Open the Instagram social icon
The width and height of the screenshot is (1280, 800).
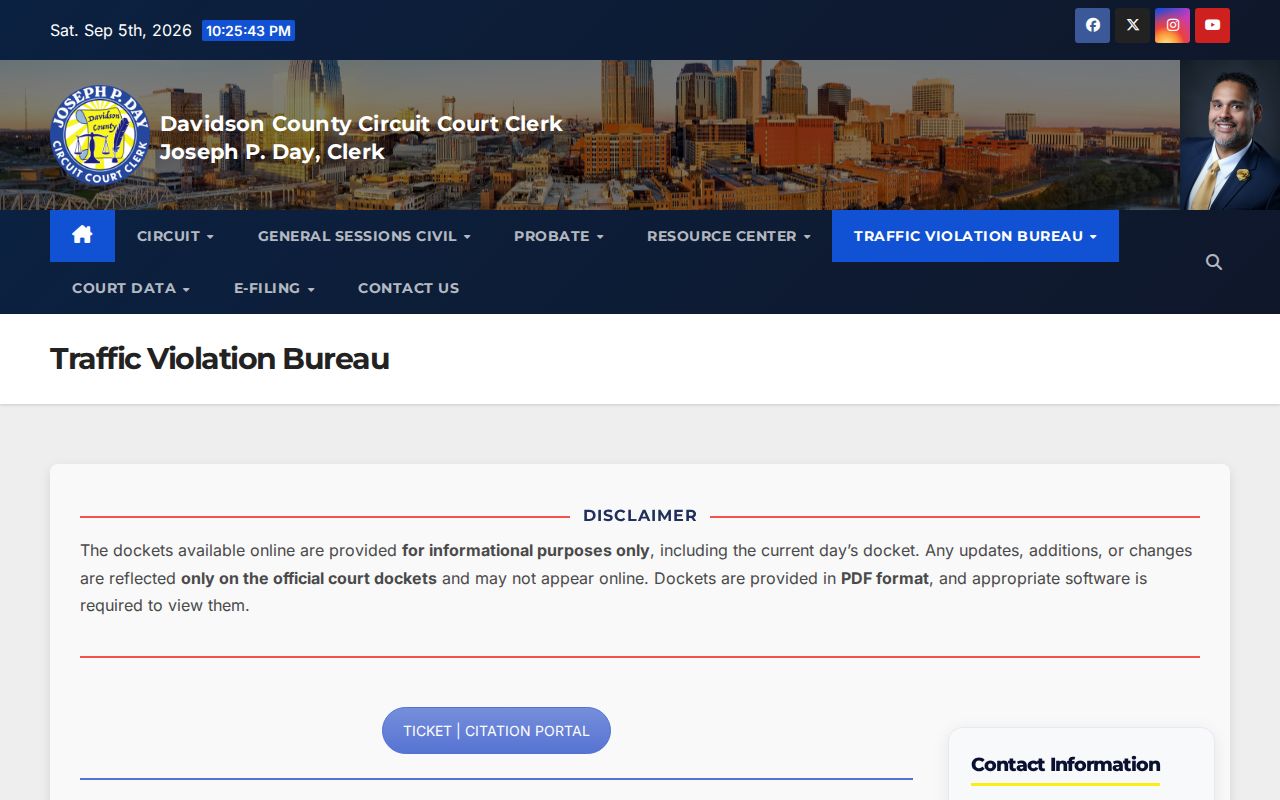click(x=1172, y=25)
